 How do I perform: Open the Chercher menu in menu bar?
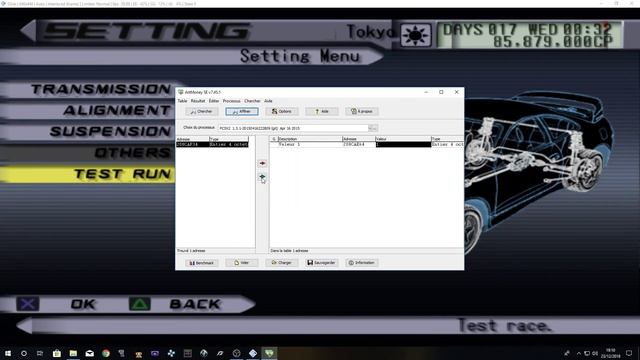click(252, 101)
